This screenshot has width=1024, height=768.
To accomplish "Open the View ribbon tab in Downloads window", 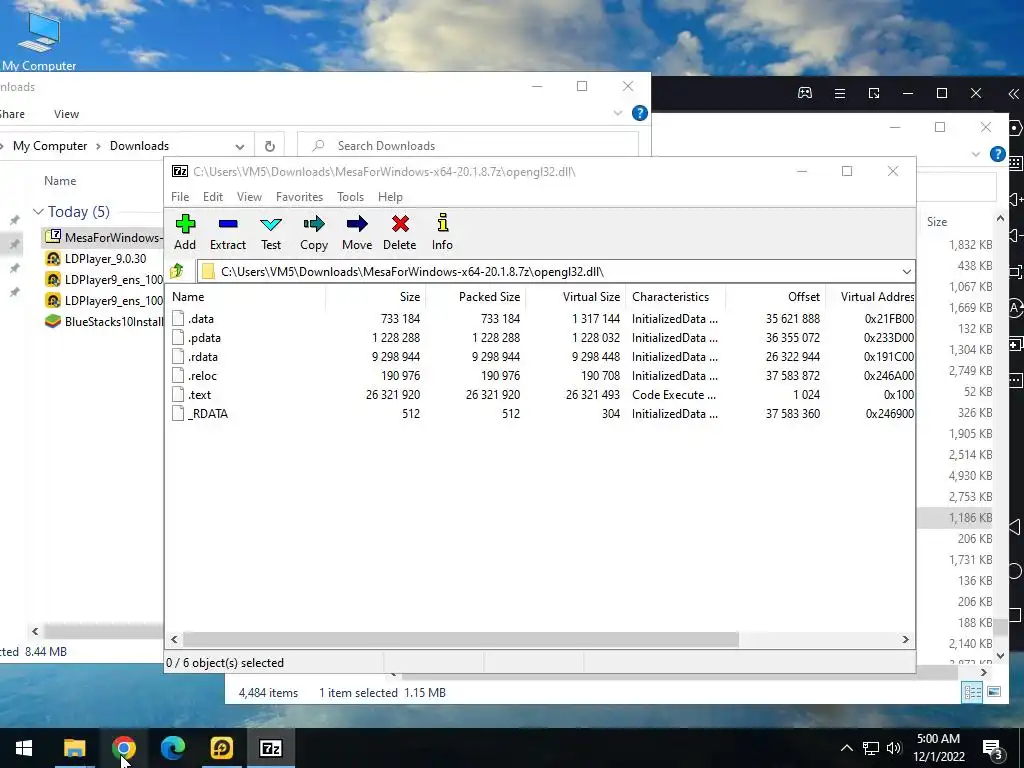I will [x=66, y=114].
